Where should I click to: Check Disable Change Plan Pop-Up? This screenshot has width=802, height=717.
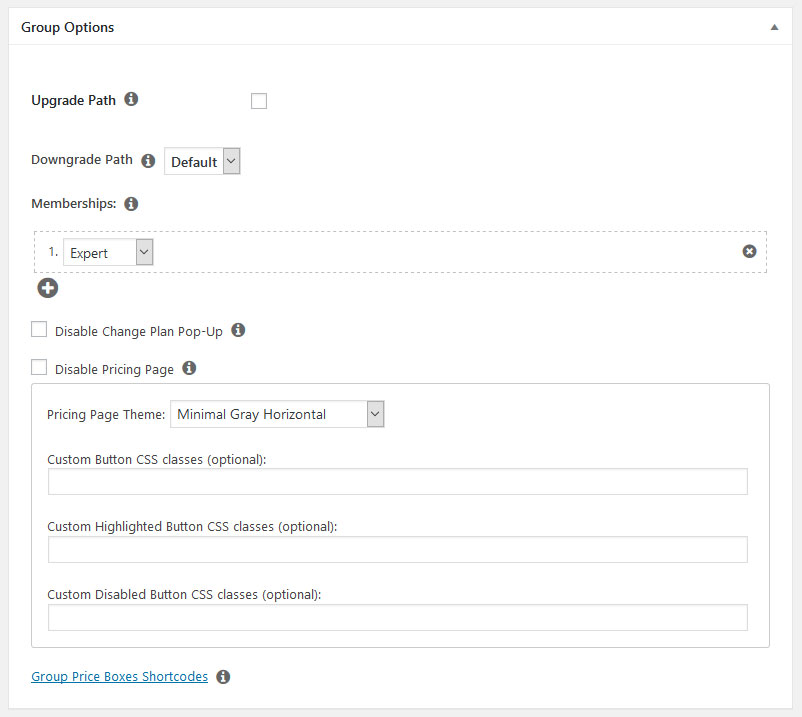point(40,330)
